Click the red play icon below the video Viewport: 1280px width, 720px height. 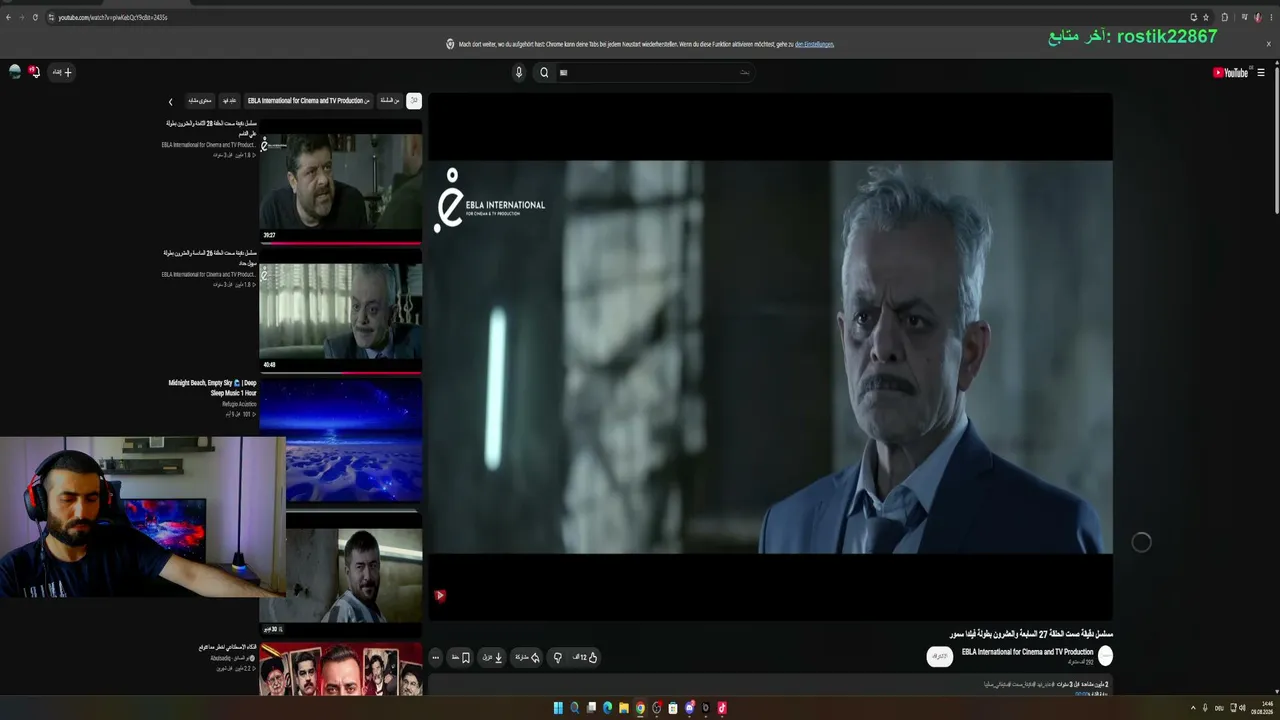[x=440, y=596]
